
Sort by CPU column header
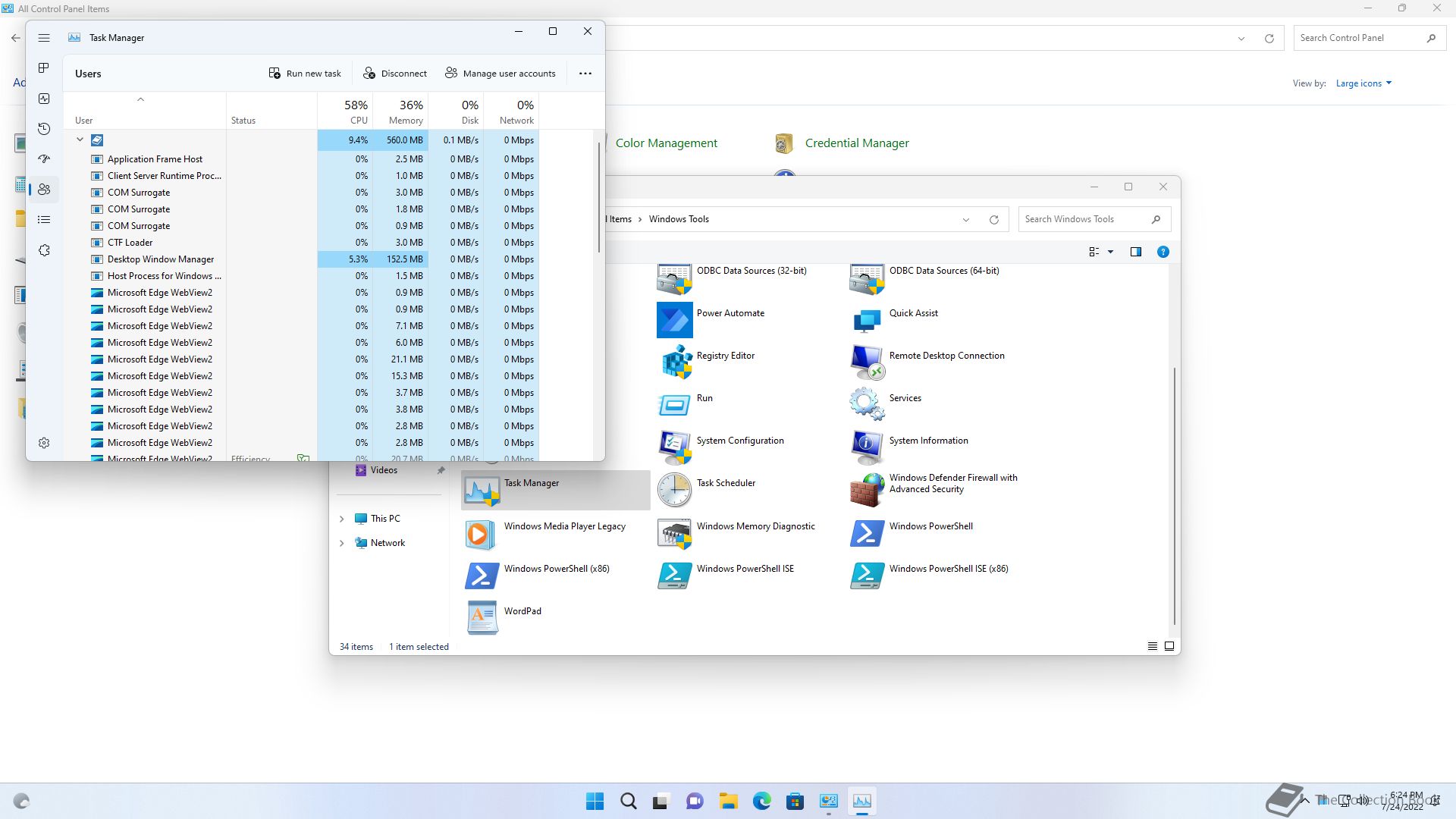tap(345, 111)
